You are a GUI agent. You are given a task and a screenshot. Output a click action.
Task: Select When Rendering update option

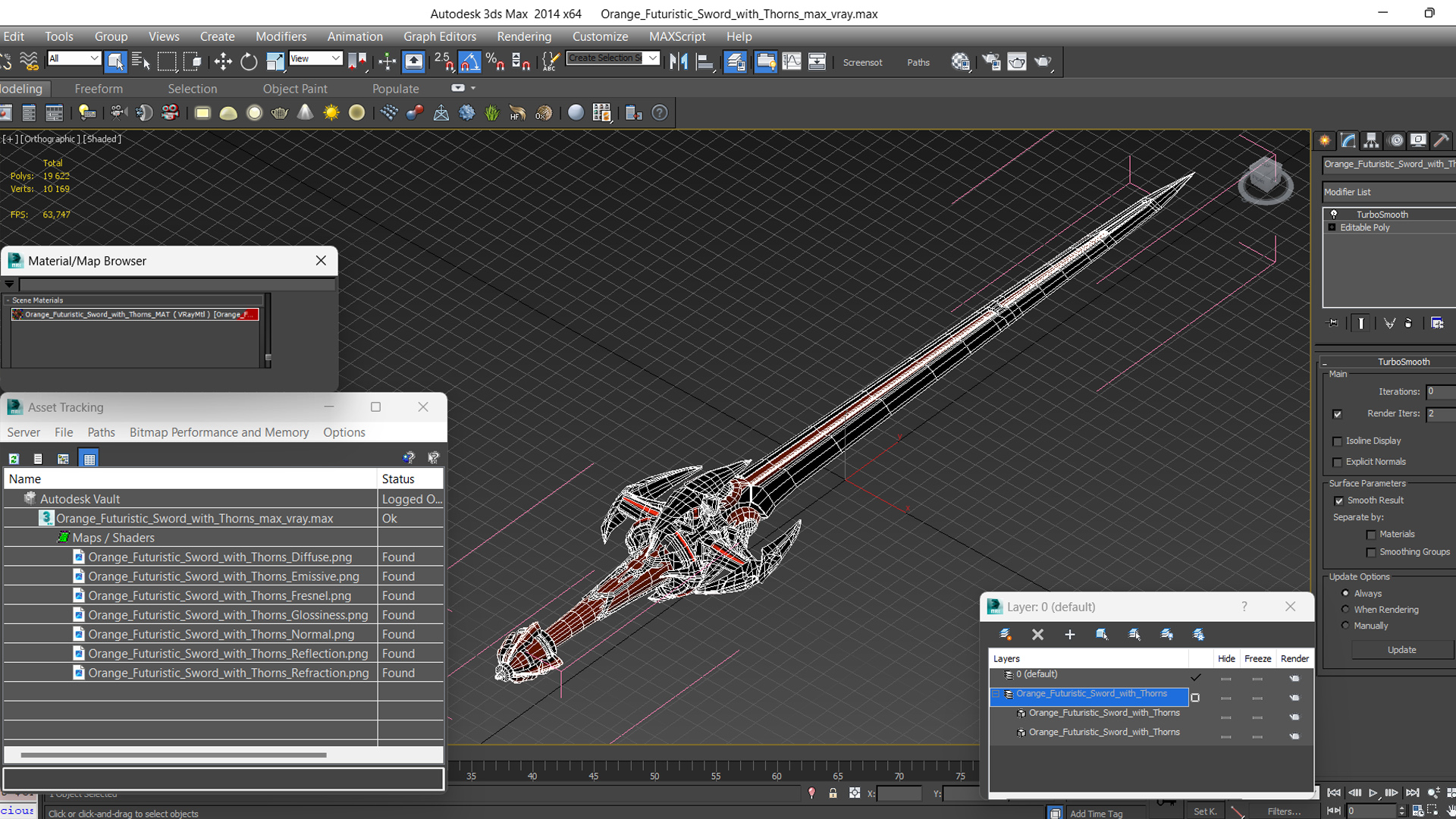(1345, 609)
